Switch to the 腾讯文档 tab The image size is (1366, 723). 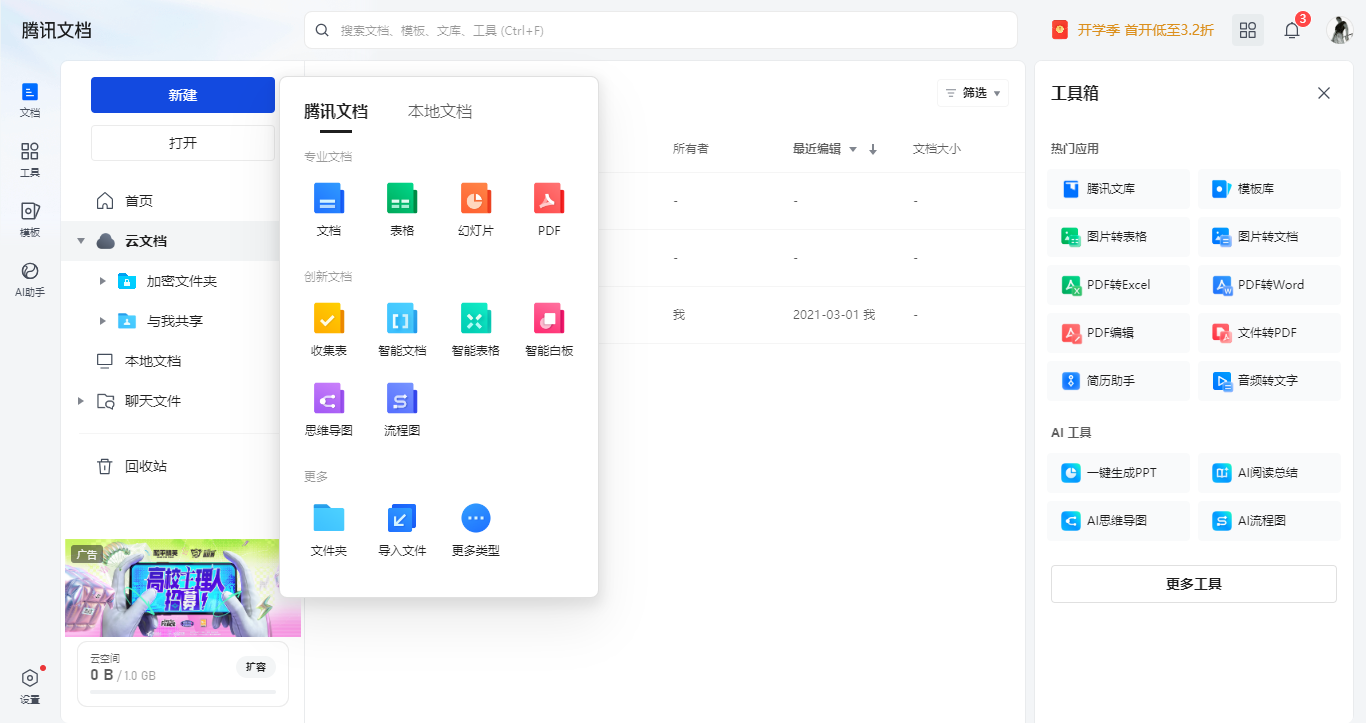pyautogui.click(x=337, y=112)
